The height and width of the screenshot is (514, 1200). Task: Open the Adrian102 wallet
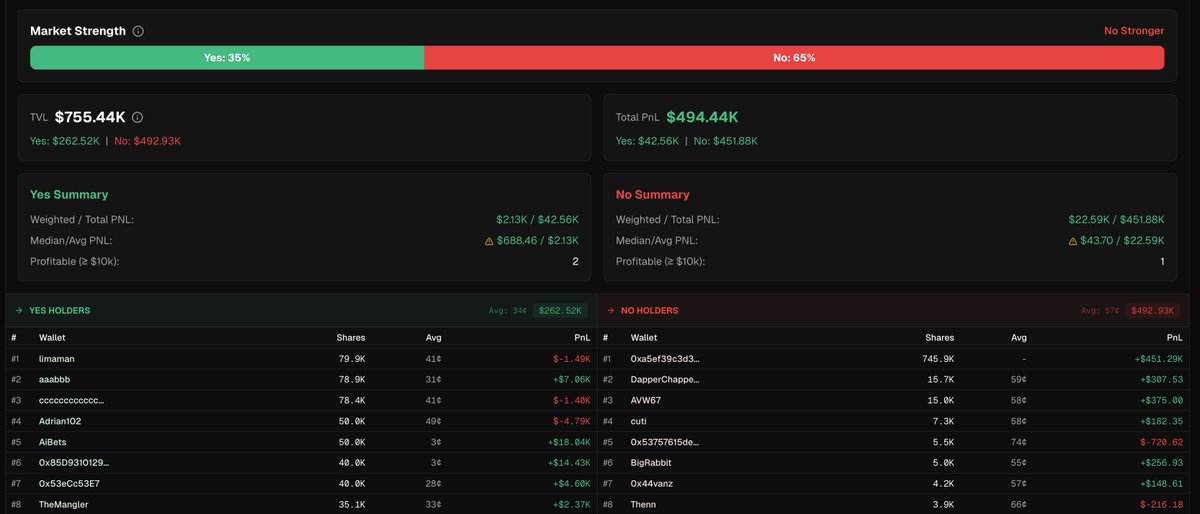pos(60,421)
